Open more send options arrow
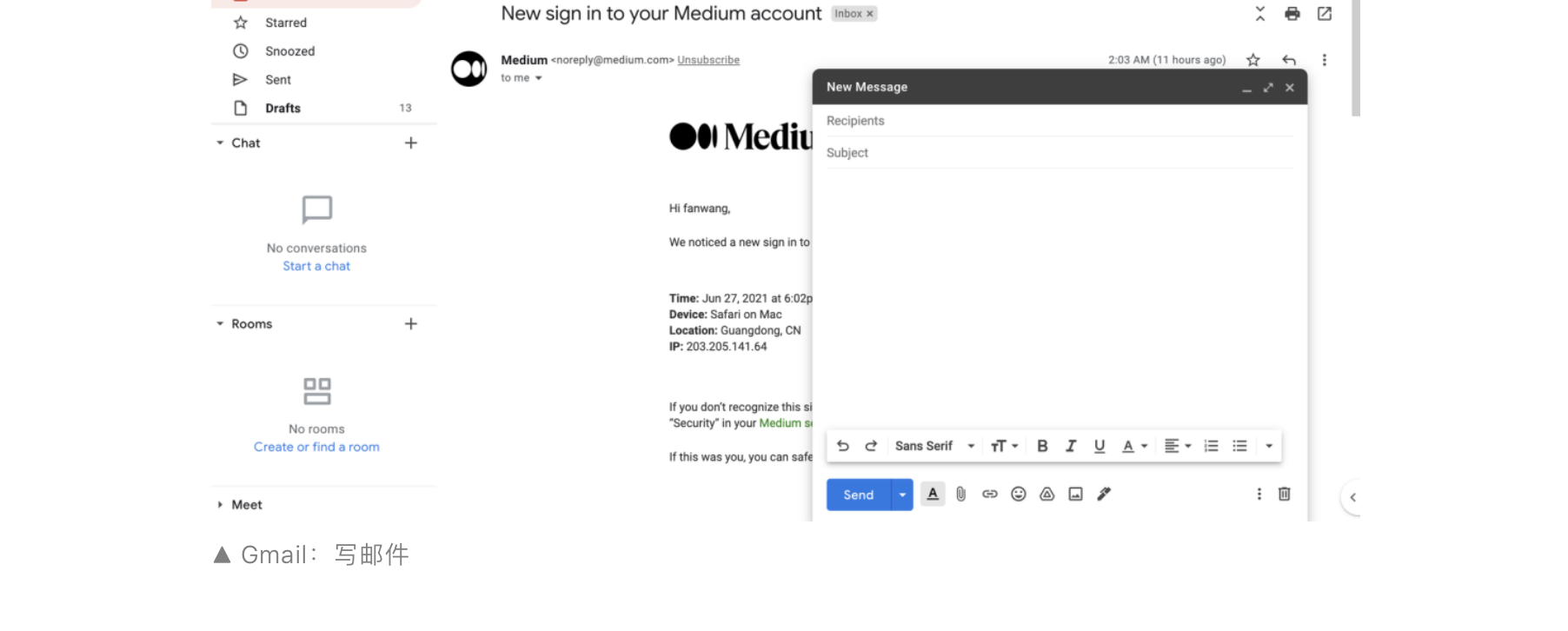This screenshot has width=1568, height=631. click(902, 495)
